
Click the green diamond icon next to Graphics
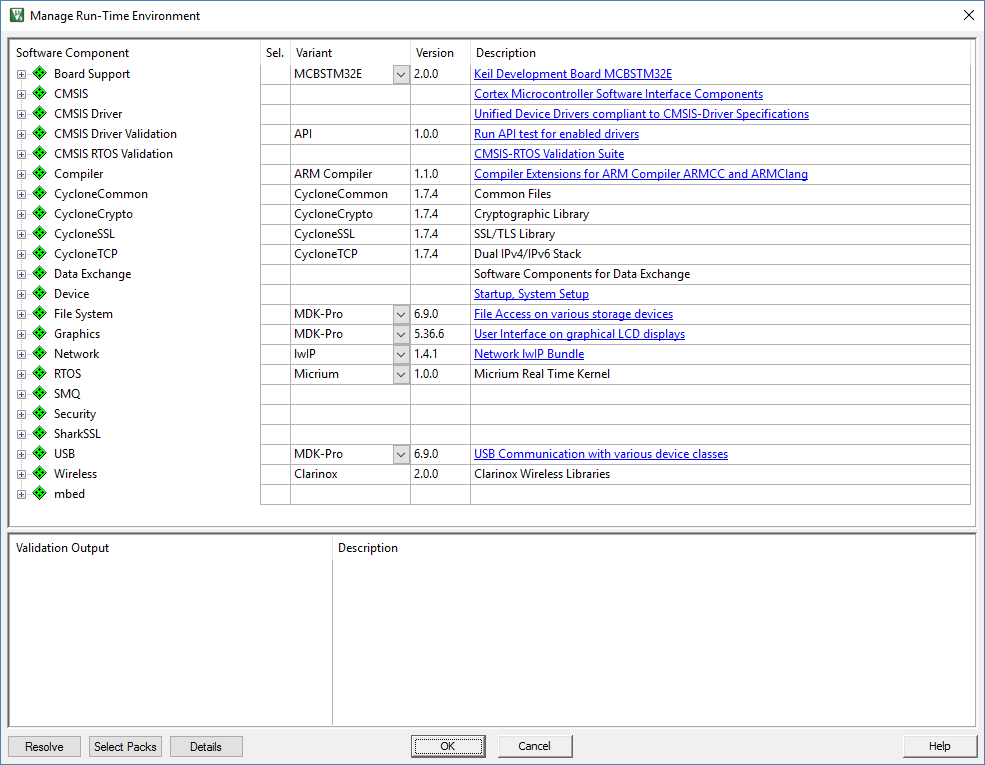(40, 333)
